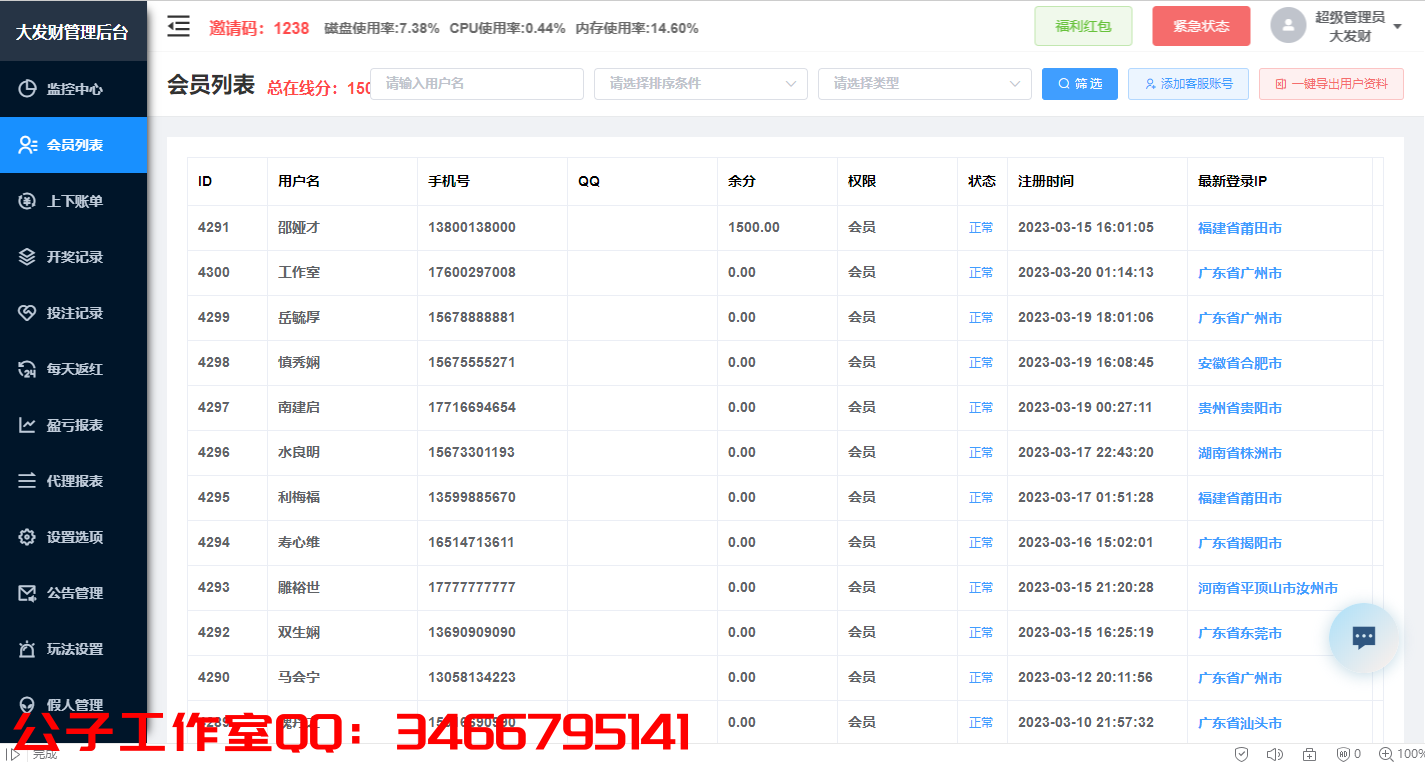Click the 大发财管理后台 title
1425x762 pixels.
pos(72,32)
